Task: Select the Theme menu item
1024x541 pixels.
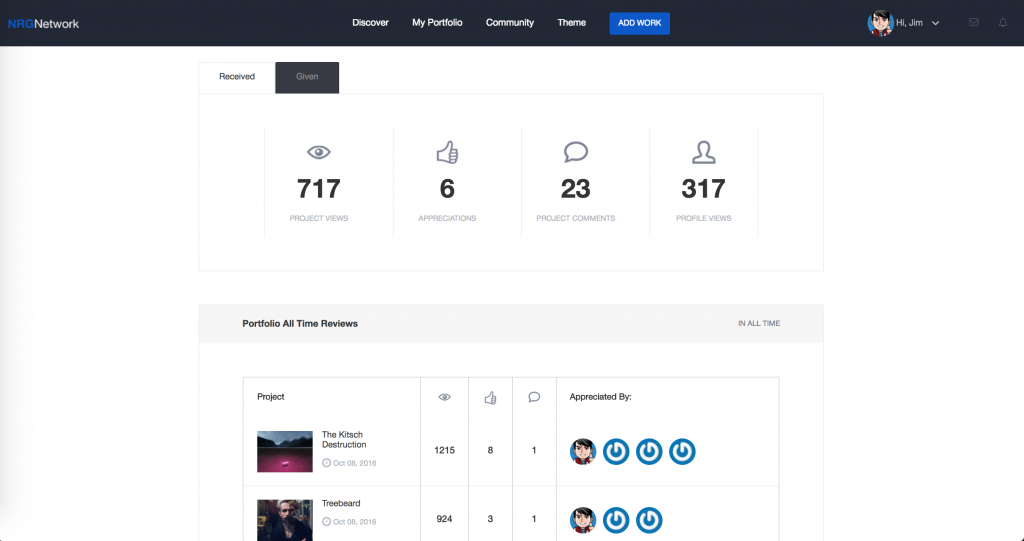Action: 571,23
